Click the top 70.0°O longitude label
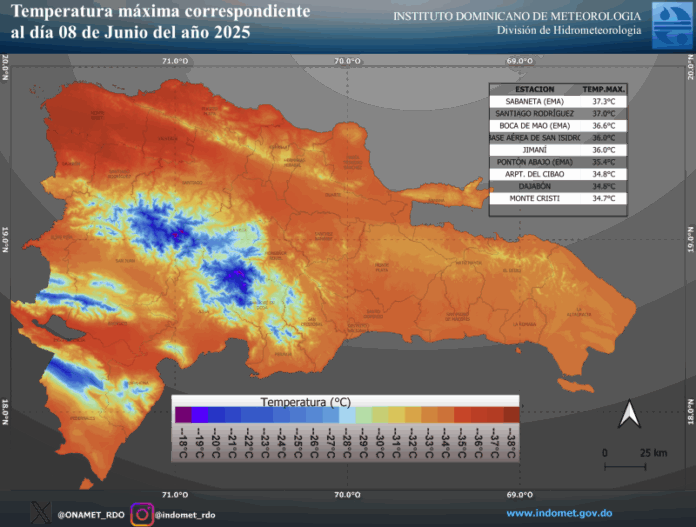This screenshot has height=527, width=696. click(x=347, y=61)
